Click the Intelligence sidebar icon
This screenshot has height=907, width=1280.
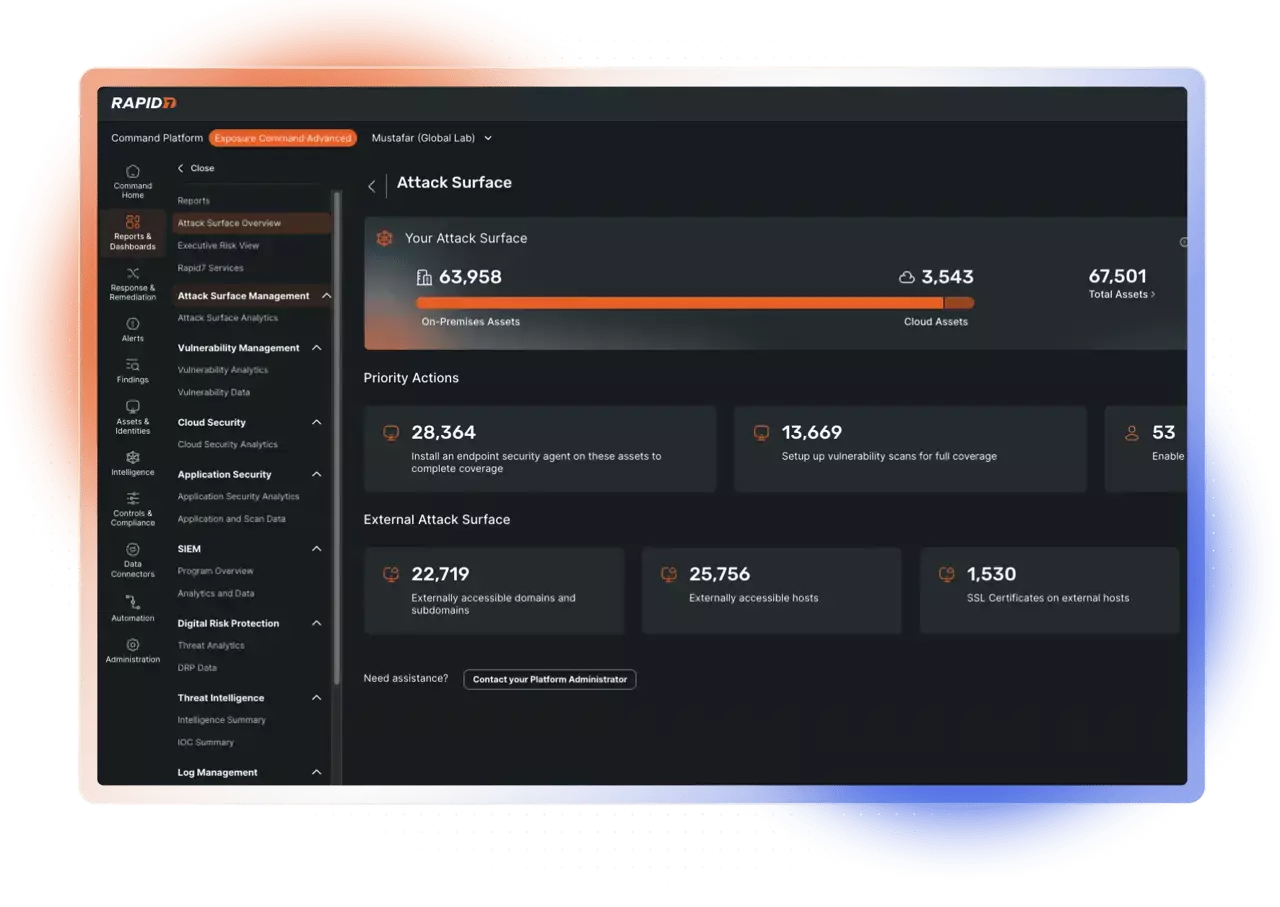[133, 463]
